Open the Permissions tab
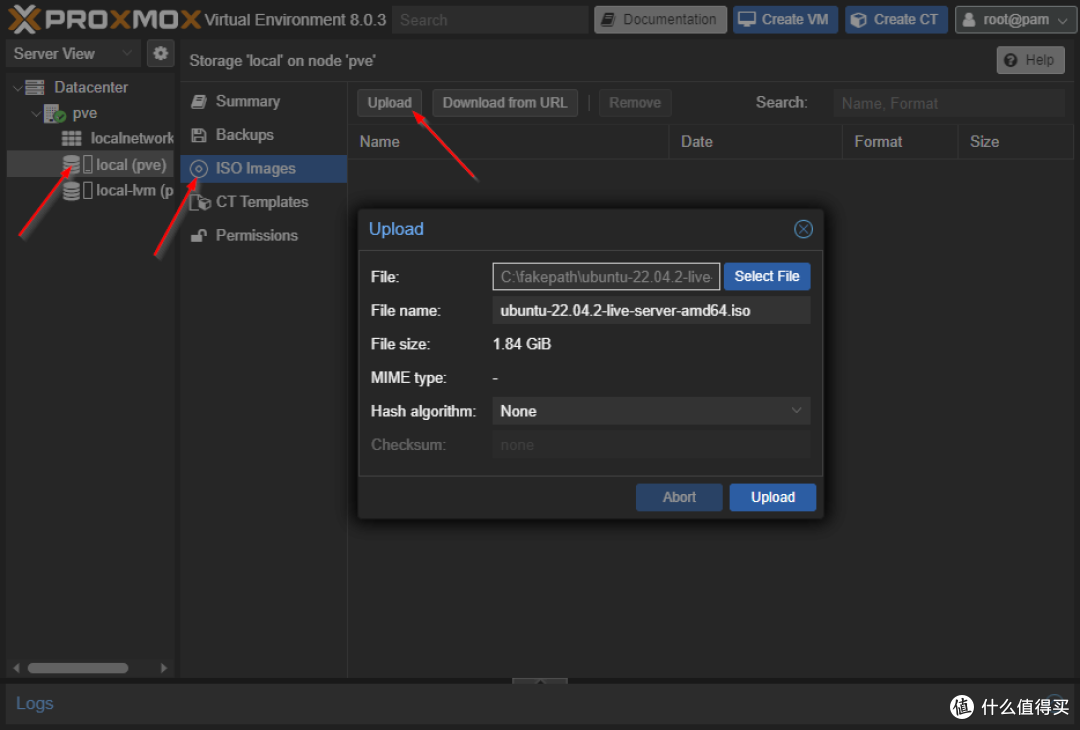 (x=264, y=236)
